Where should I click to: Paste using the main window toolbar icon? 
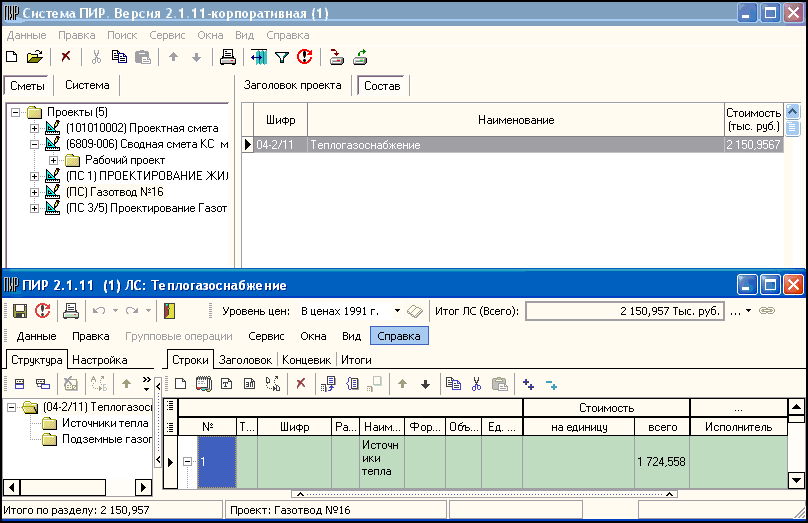[x=143, y=57]
